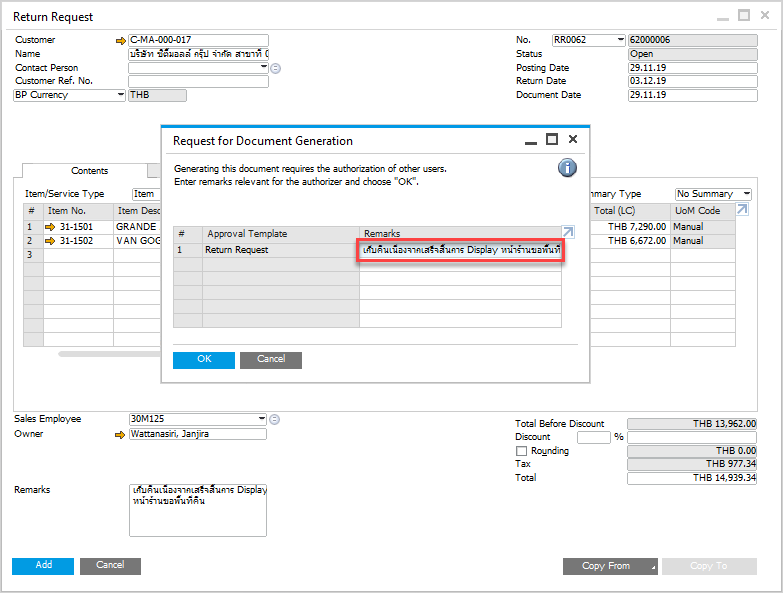Click the Copy To button
The height and width of the screenshot is (593, 783).
pyautogui.click(x=709, y=566)
